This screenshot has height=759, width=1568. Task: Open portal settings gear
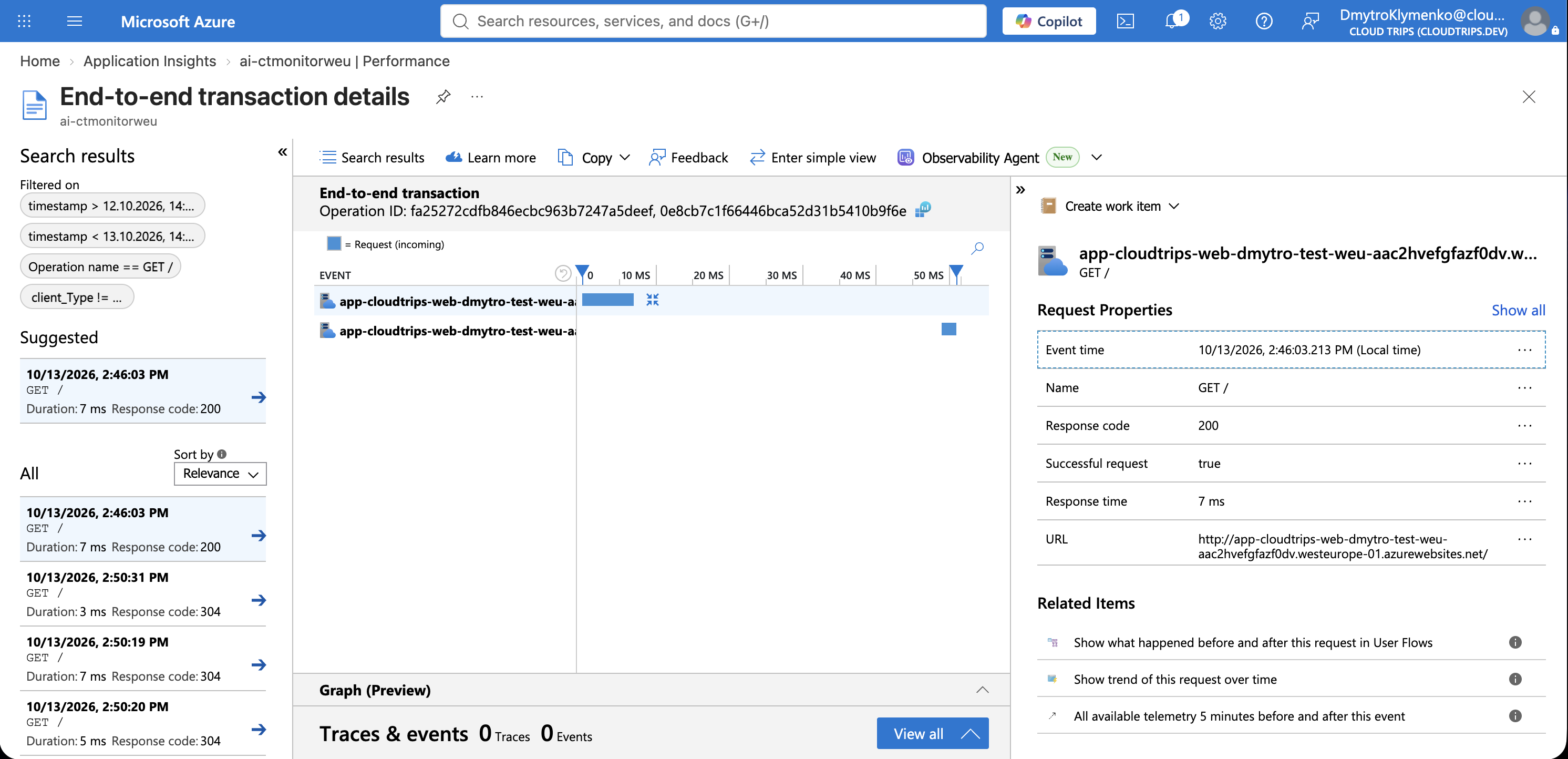pyautogui.click(x=1218, y=22)
